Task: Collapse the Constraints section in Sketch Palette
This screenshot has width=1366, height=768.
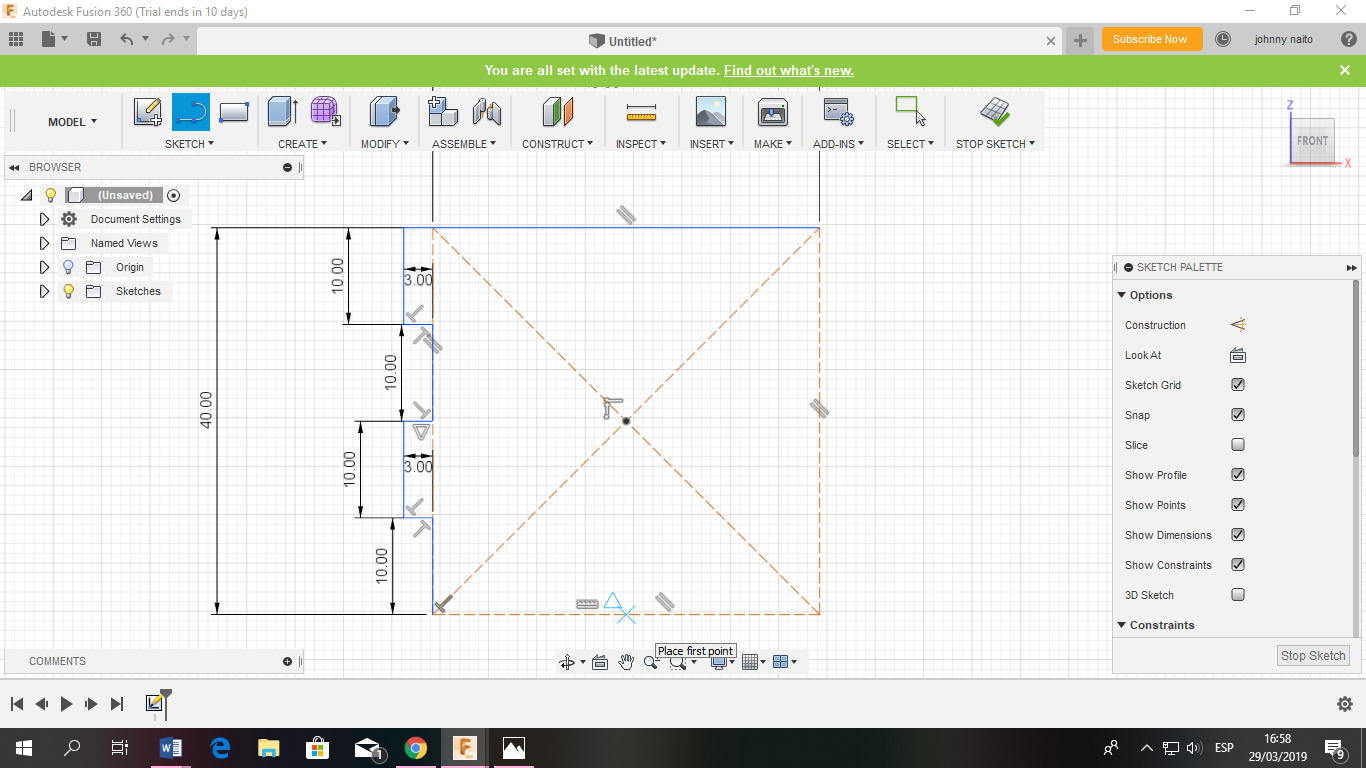Action: (x=1121, y=625)
